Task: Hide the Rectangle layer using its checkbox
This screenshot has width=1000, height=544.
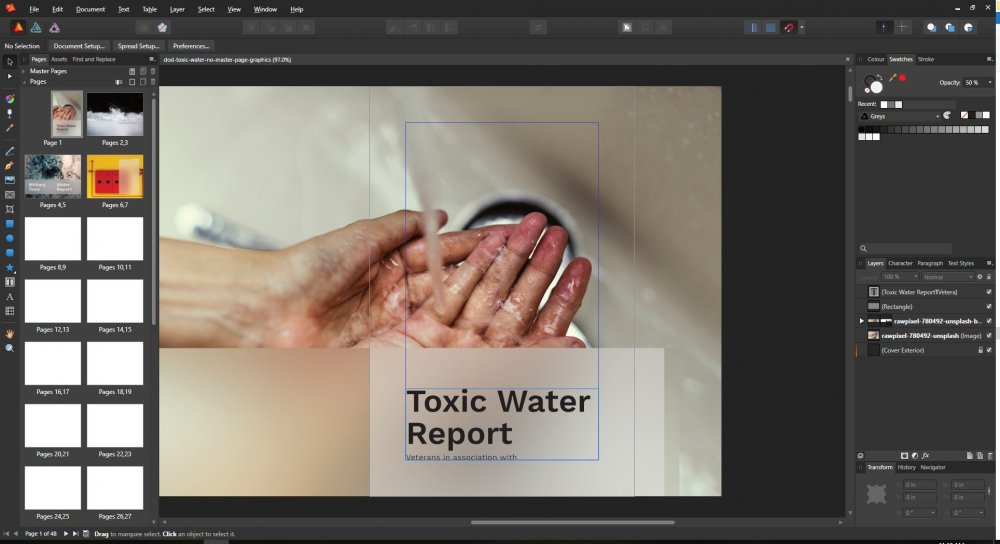Action: click(989, 306)
